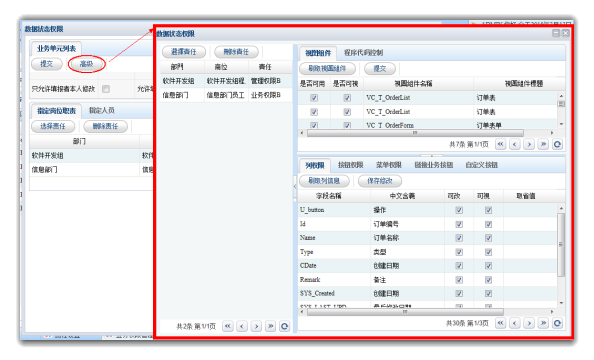594x360 pixels.
Task: Click right arrow of view components horizontal scrollbar
Action: coord(552,133)
